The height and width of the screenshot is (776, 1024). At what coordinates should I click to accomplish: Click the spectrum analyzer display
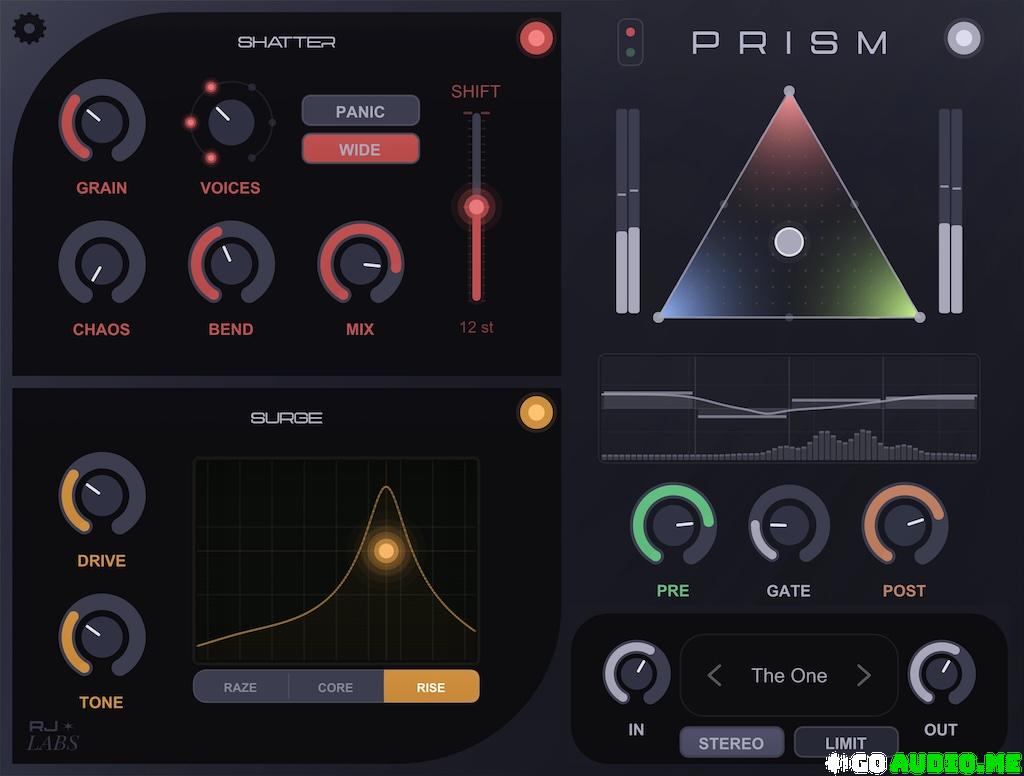(x=789, y=408)
